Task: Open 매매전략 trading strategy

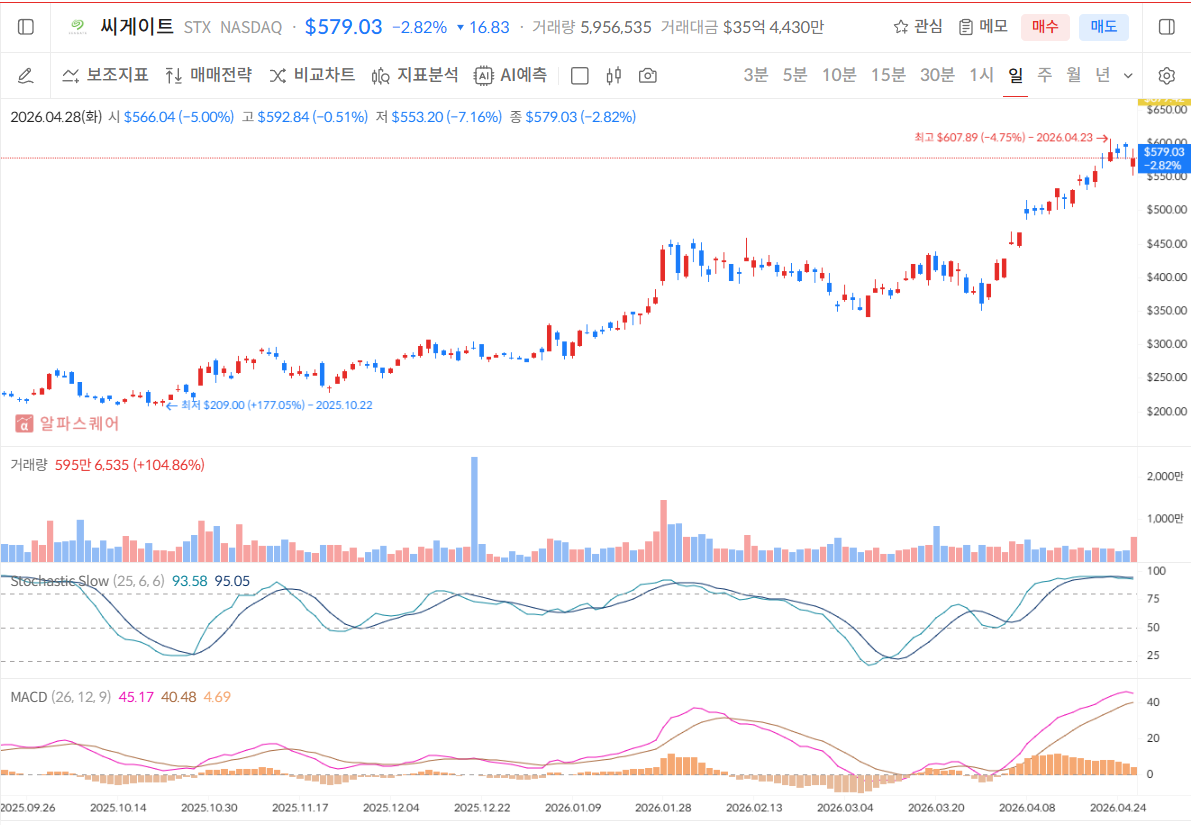Action: click(x=208, y=75)
